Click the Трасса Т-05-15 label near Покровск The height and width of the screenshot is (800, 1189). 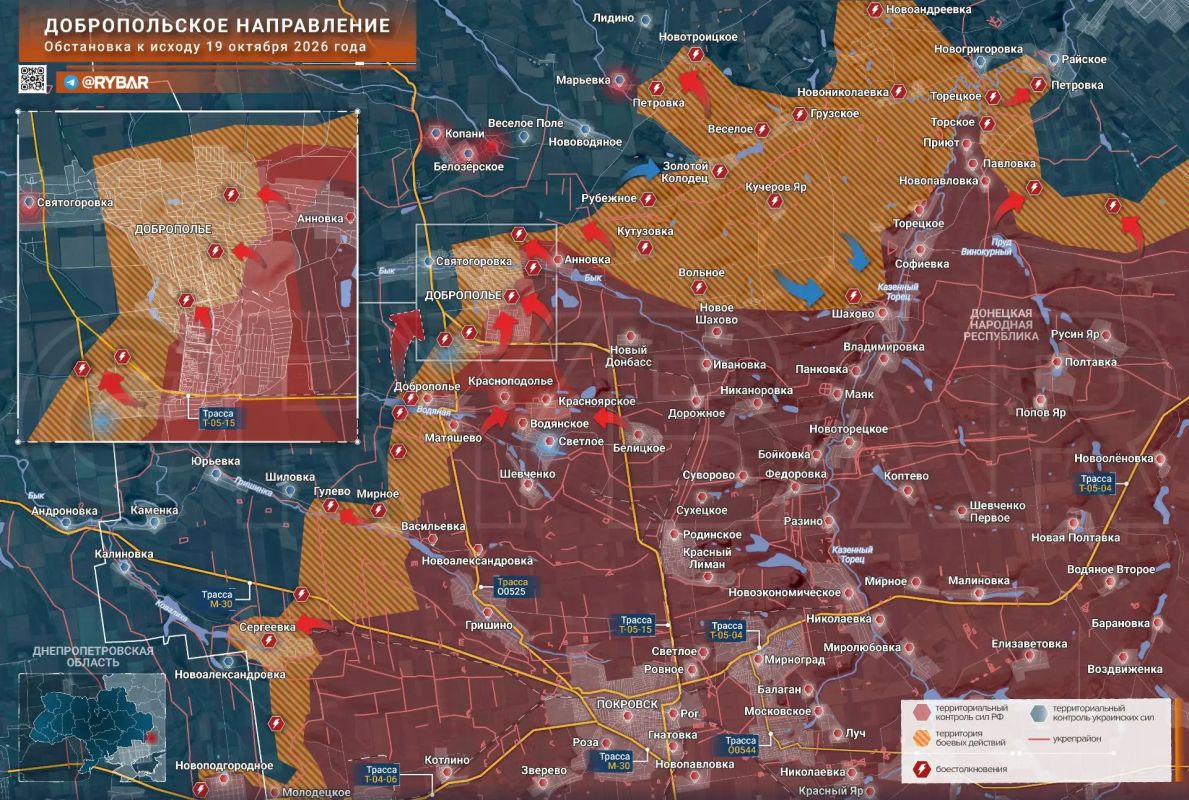636,625
